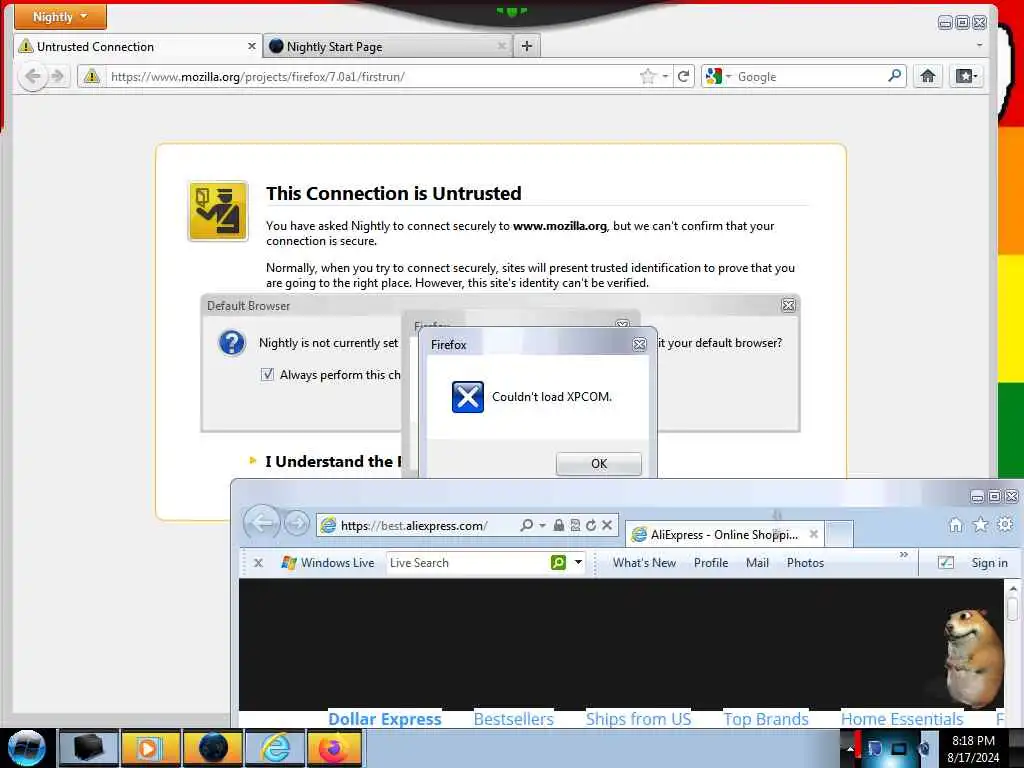Go back in Nightly browser
The width and height of the screenshot is (1024, 768).
point(32,76)
